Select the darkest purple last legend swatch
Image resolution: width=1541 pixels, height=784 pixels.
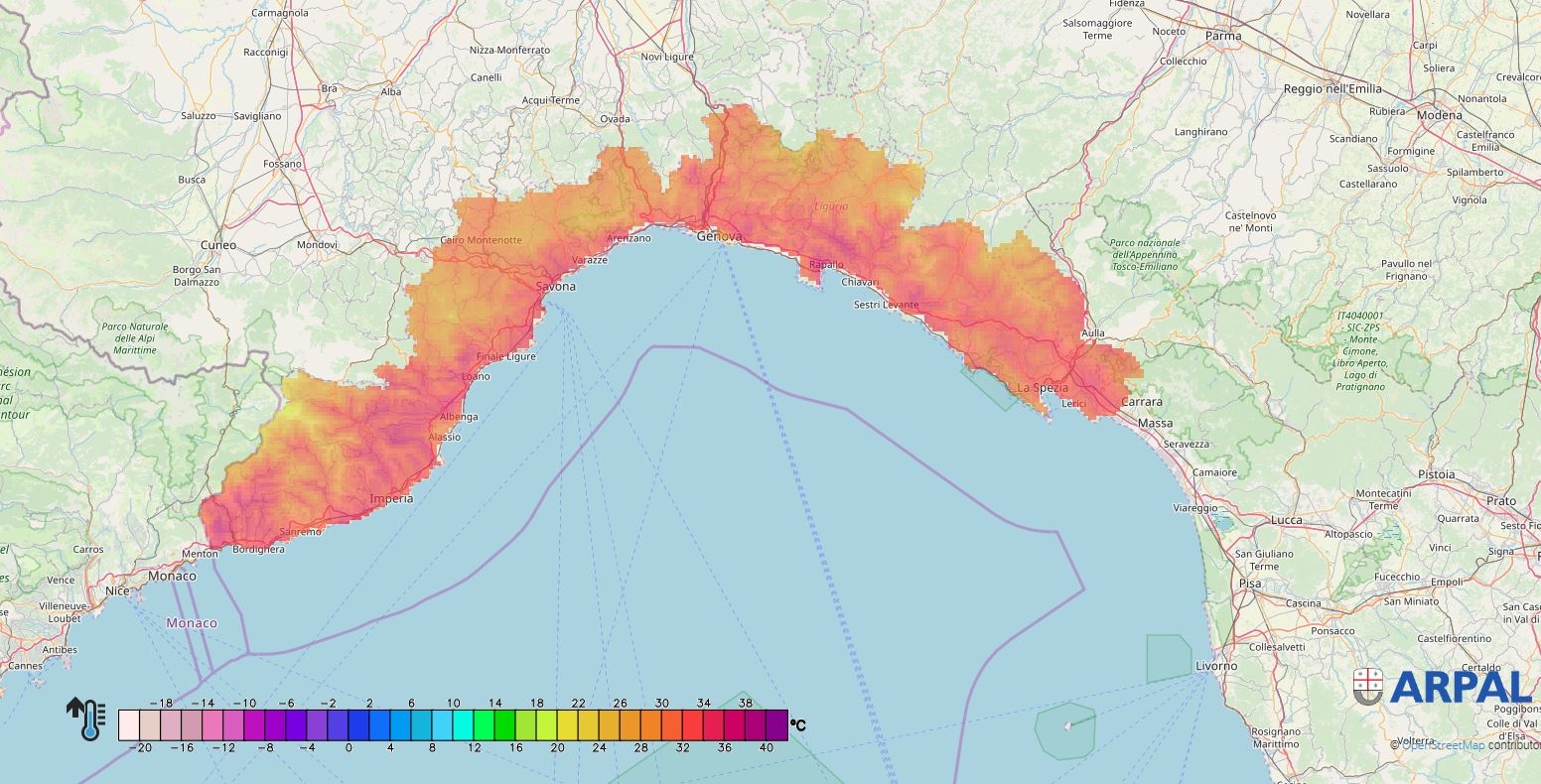click(x=777, y=725)
